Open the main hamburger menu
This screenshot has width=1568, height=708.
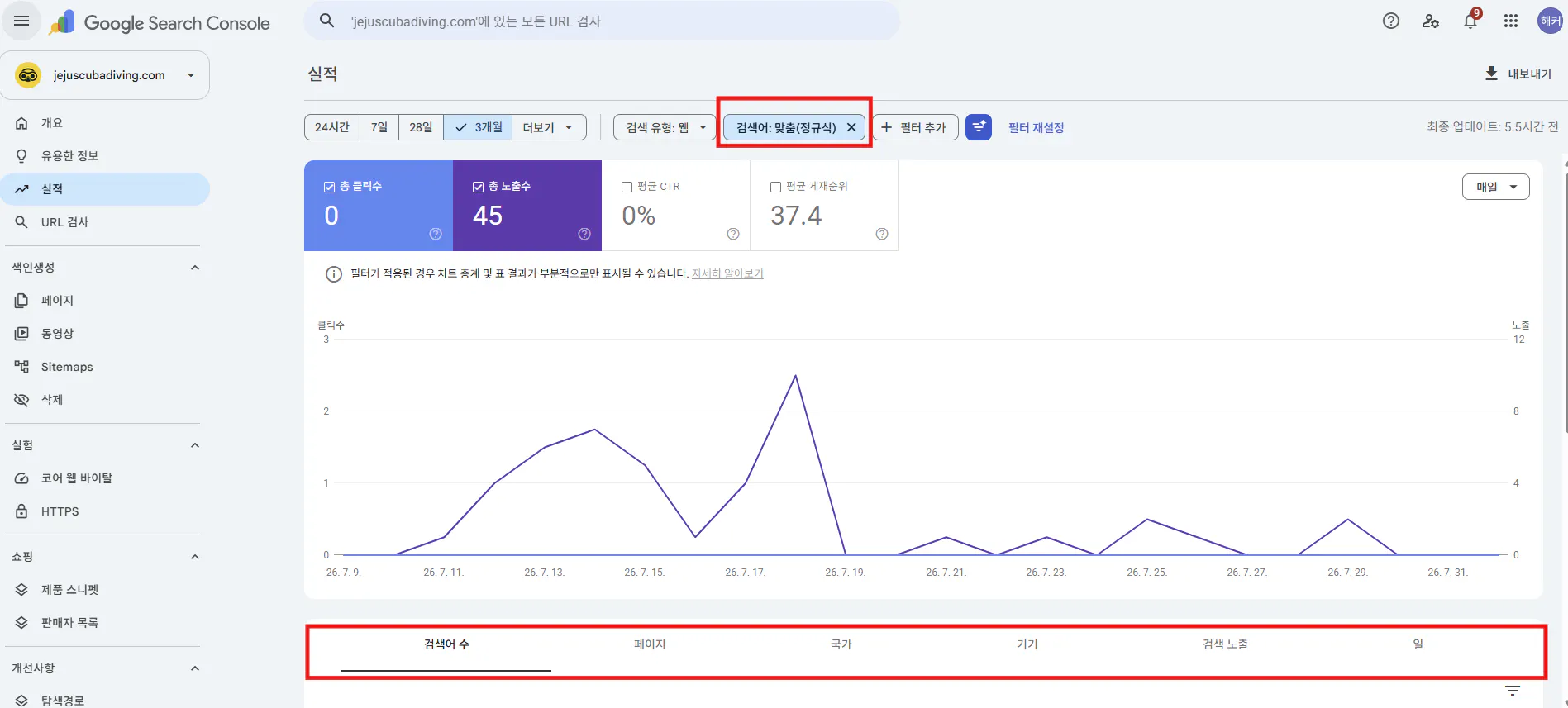pyautogui.click(x=21, y=21)
